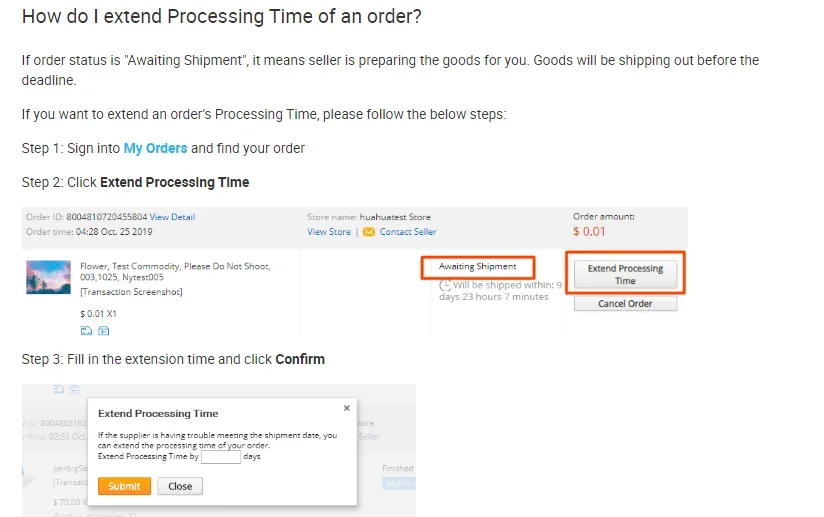
Task: Click the Awaiting Shipment status label
Action: (477, 267)
